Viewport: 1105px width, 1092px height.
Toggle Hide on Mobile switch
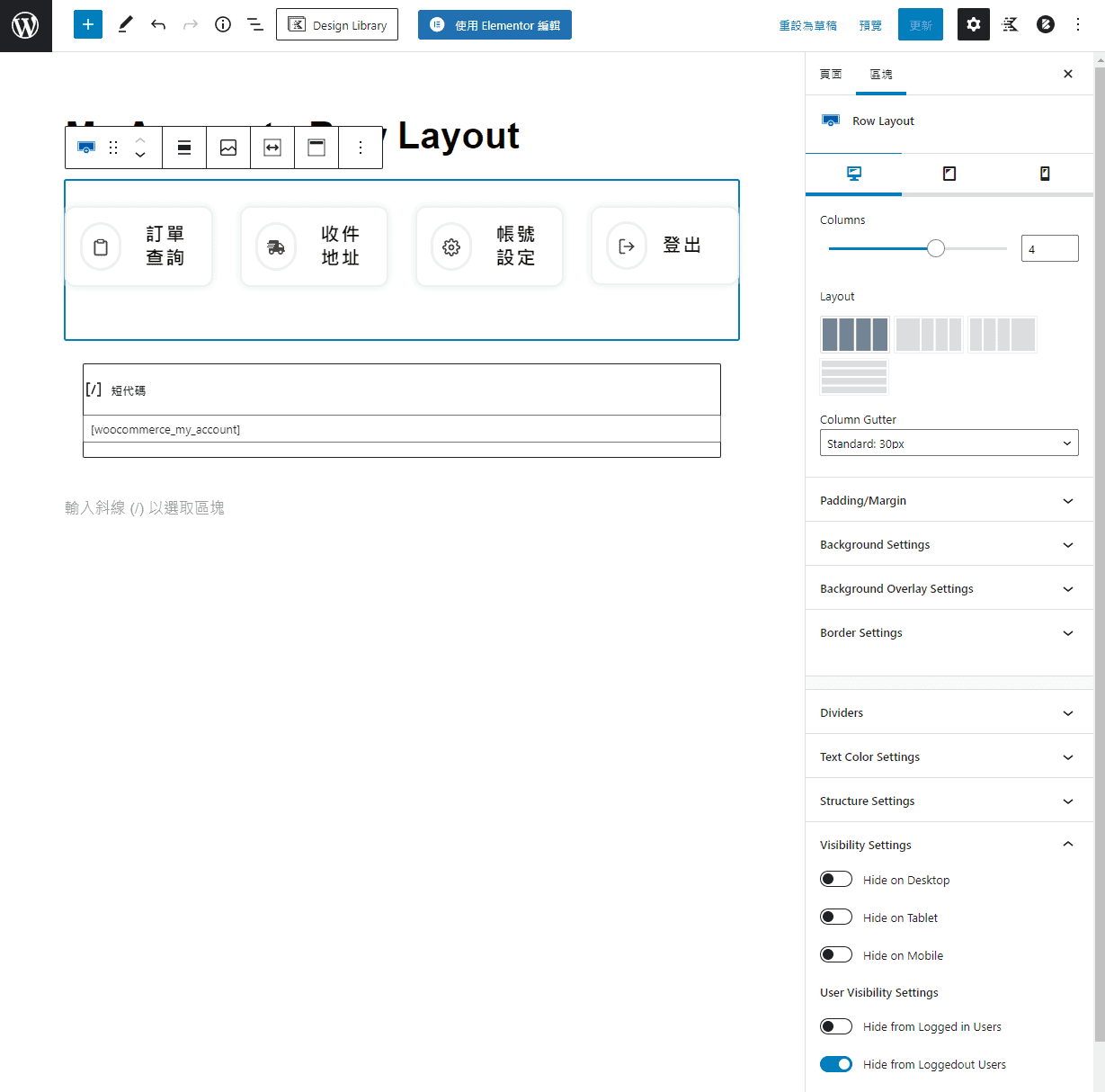(836, 954)
